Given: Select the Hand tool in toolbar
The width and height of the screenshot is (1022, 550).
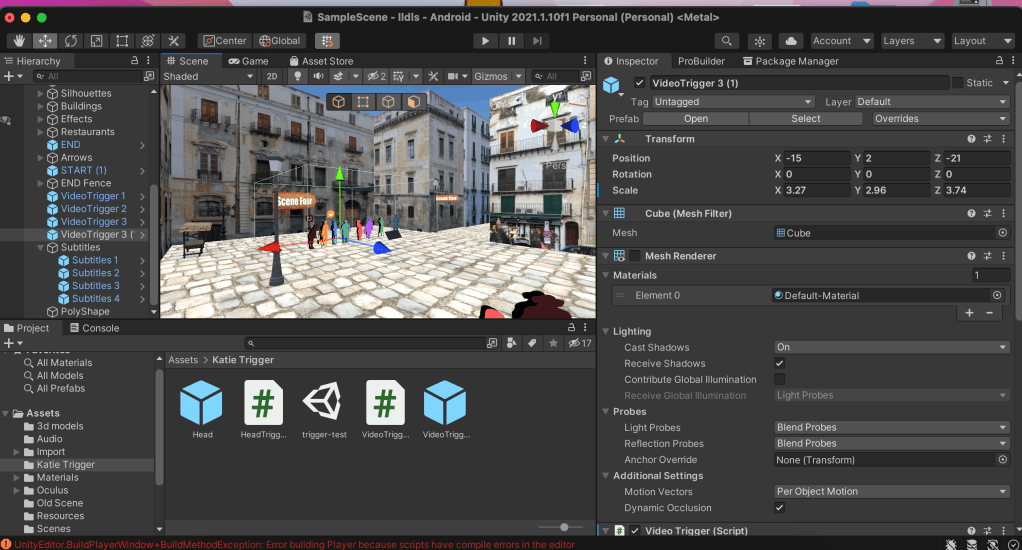Looking at the screenshot, I should pyautogui.click(x=19, y=41).
